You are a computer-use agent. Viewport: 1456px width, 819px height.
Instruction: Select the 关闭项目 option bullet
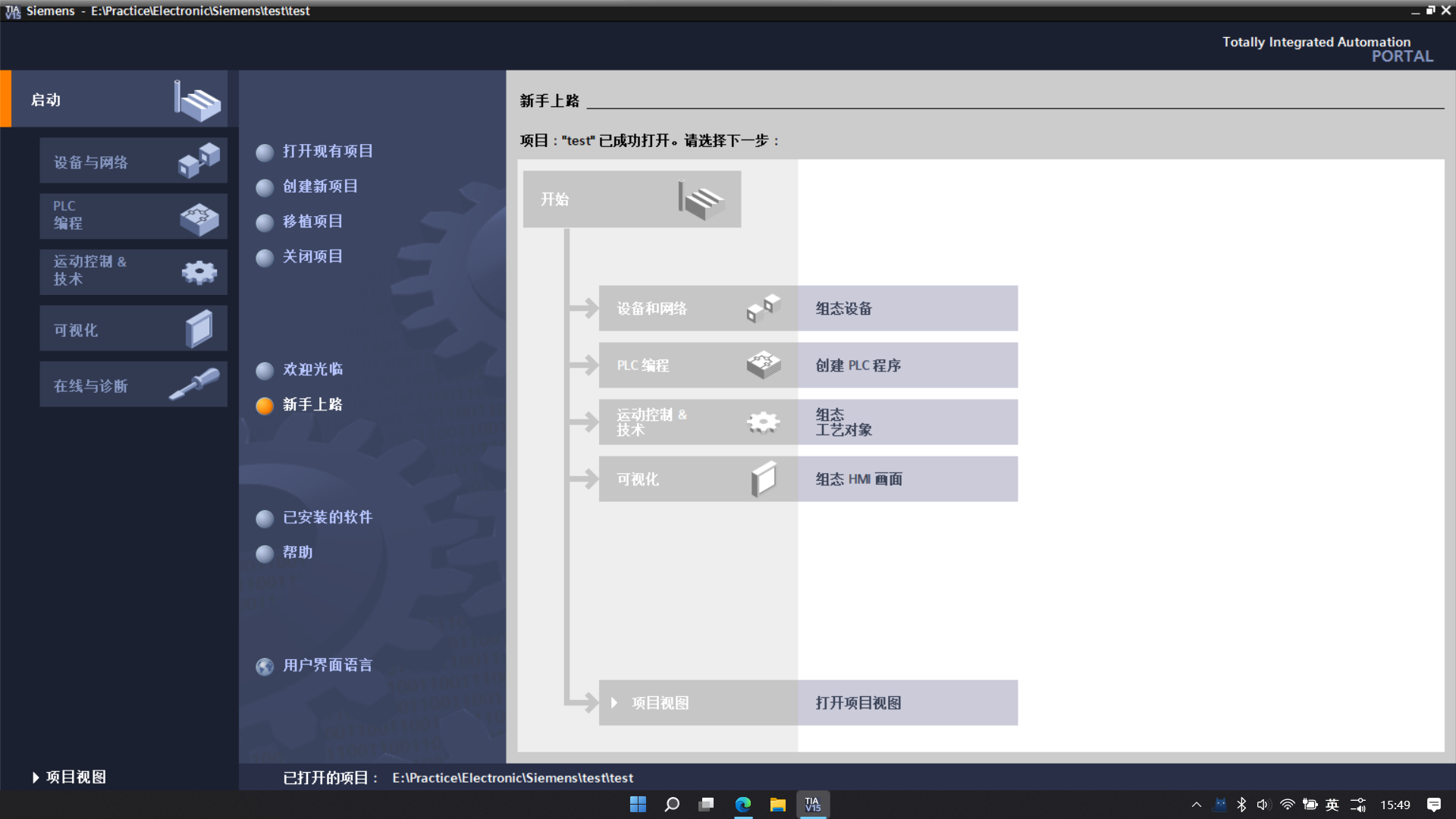click(265, 259)
